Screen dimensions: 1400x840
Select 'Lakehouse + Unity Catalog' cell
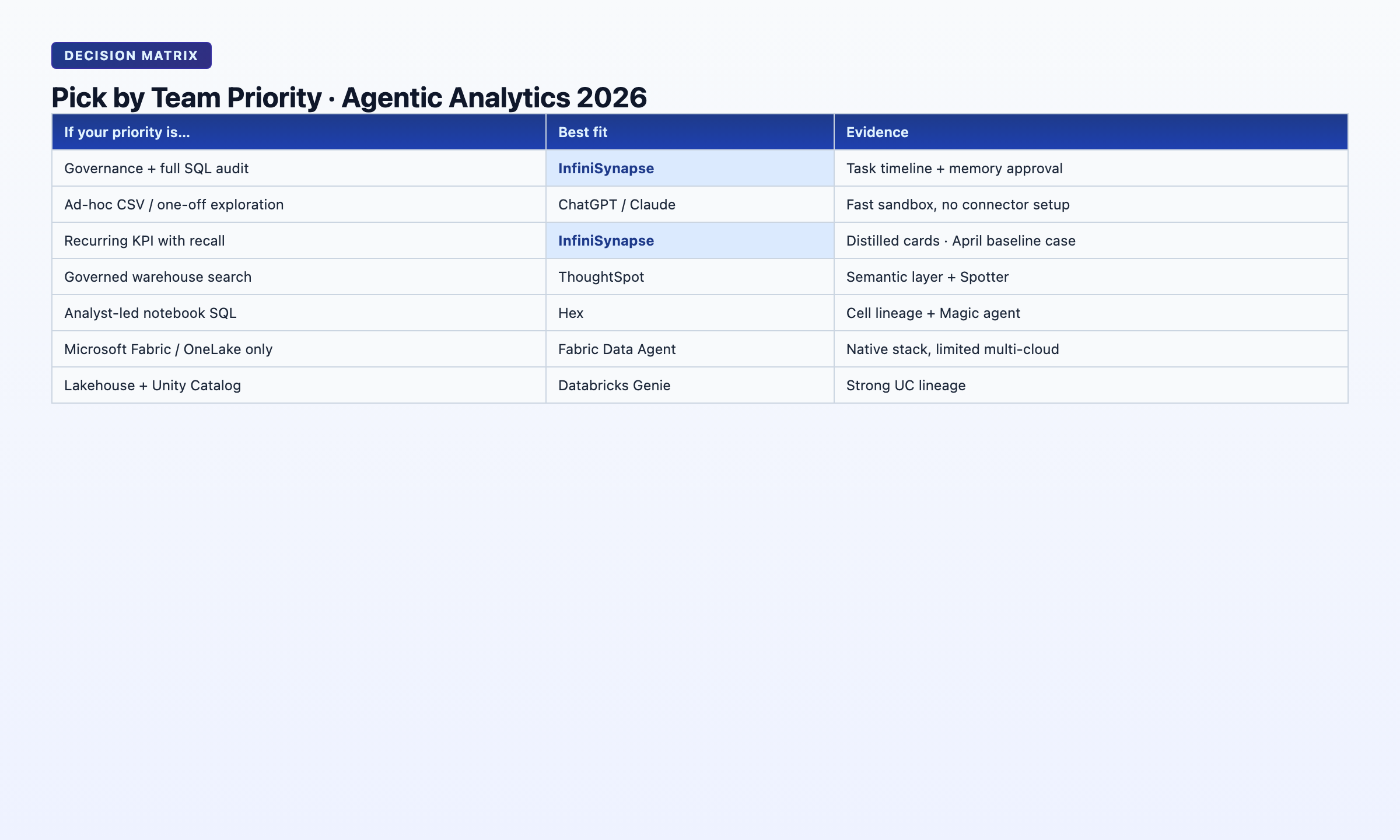(x=299, y=385)
